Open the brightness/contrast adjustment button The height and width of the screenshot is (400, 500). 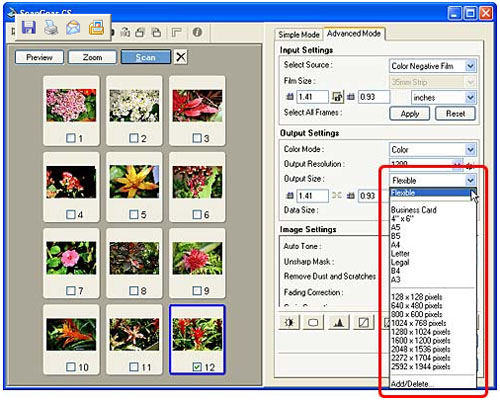289,322
